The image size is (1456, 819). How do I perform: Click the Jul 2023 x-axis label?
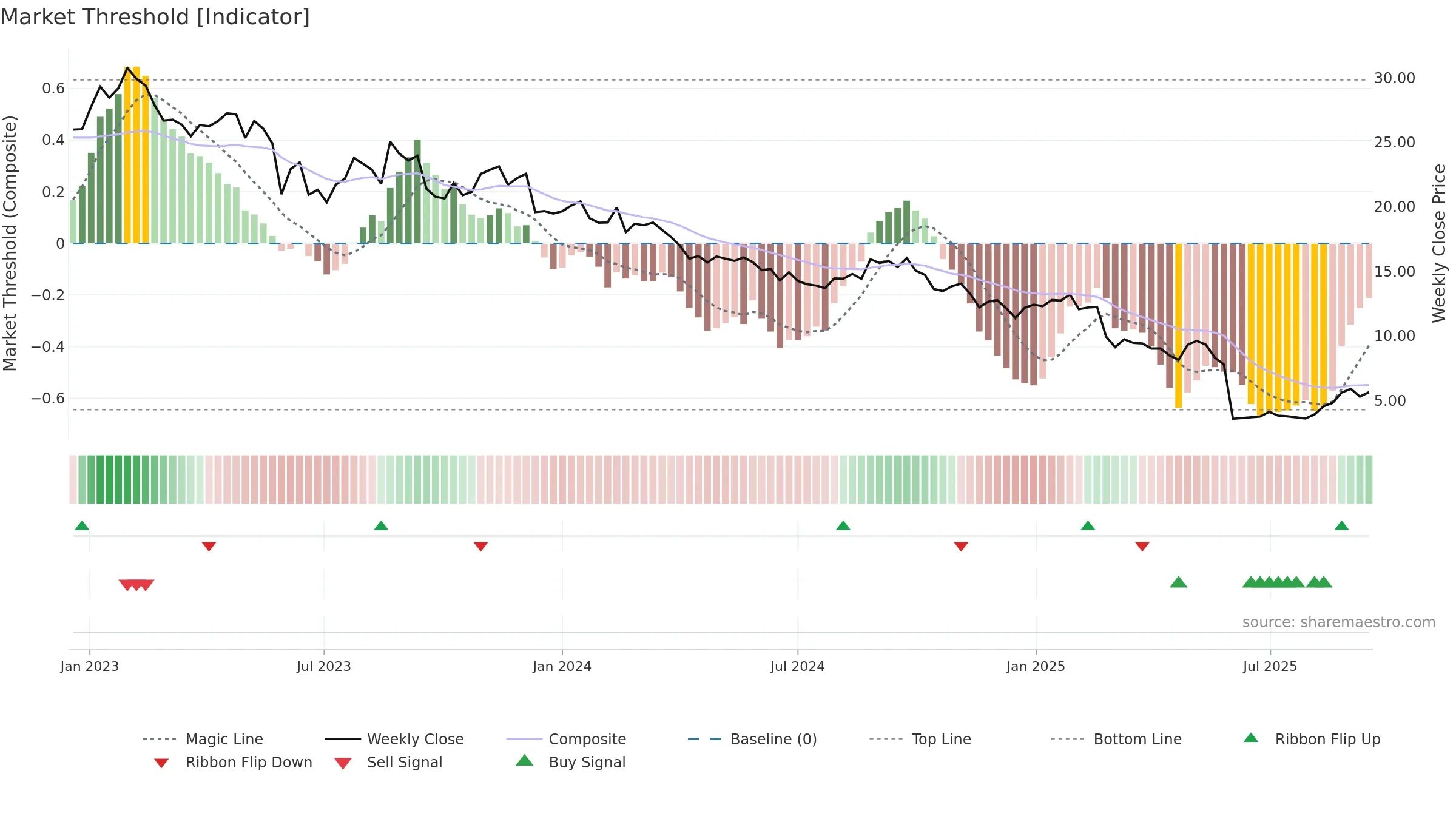(x=324, y=667)
